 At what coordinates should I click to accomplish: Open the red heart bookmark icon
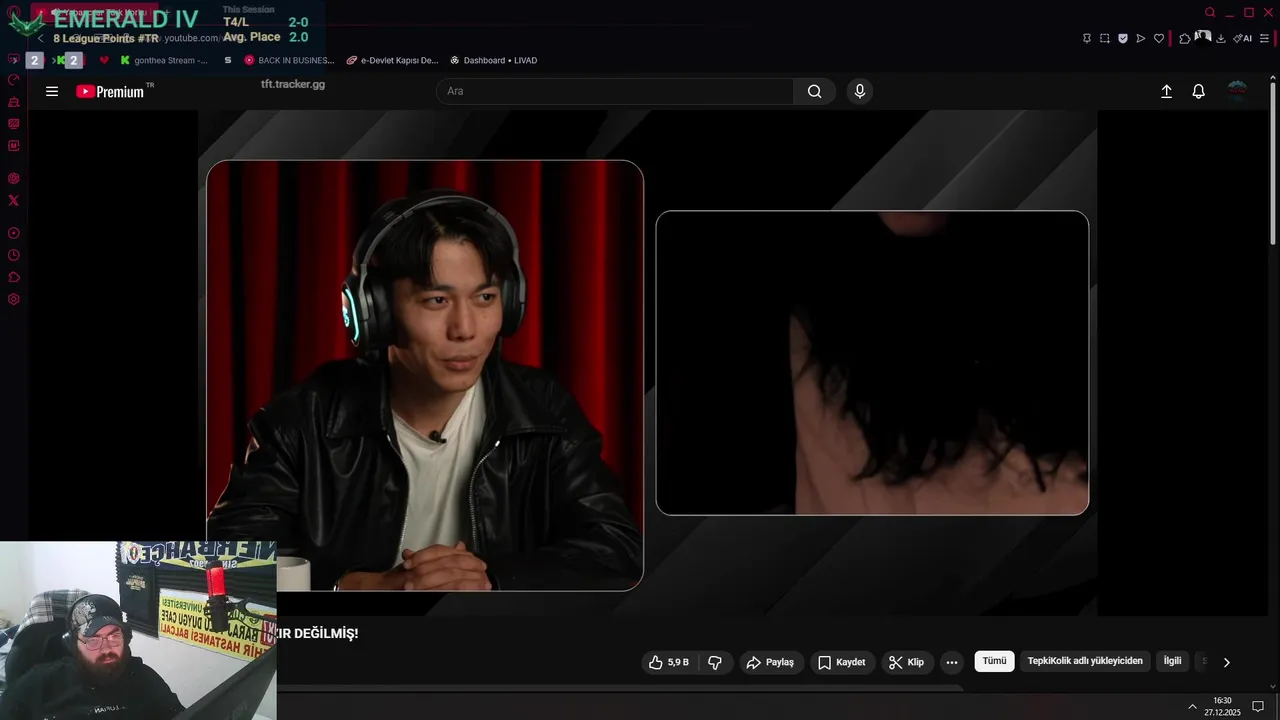pos(104,60)
